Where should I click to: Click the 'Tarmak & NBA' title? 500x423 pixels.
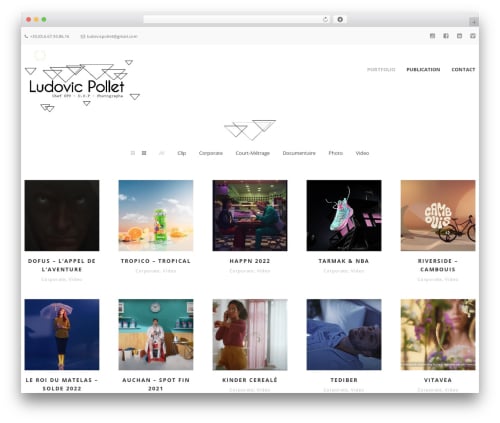(x=344, y=261)
